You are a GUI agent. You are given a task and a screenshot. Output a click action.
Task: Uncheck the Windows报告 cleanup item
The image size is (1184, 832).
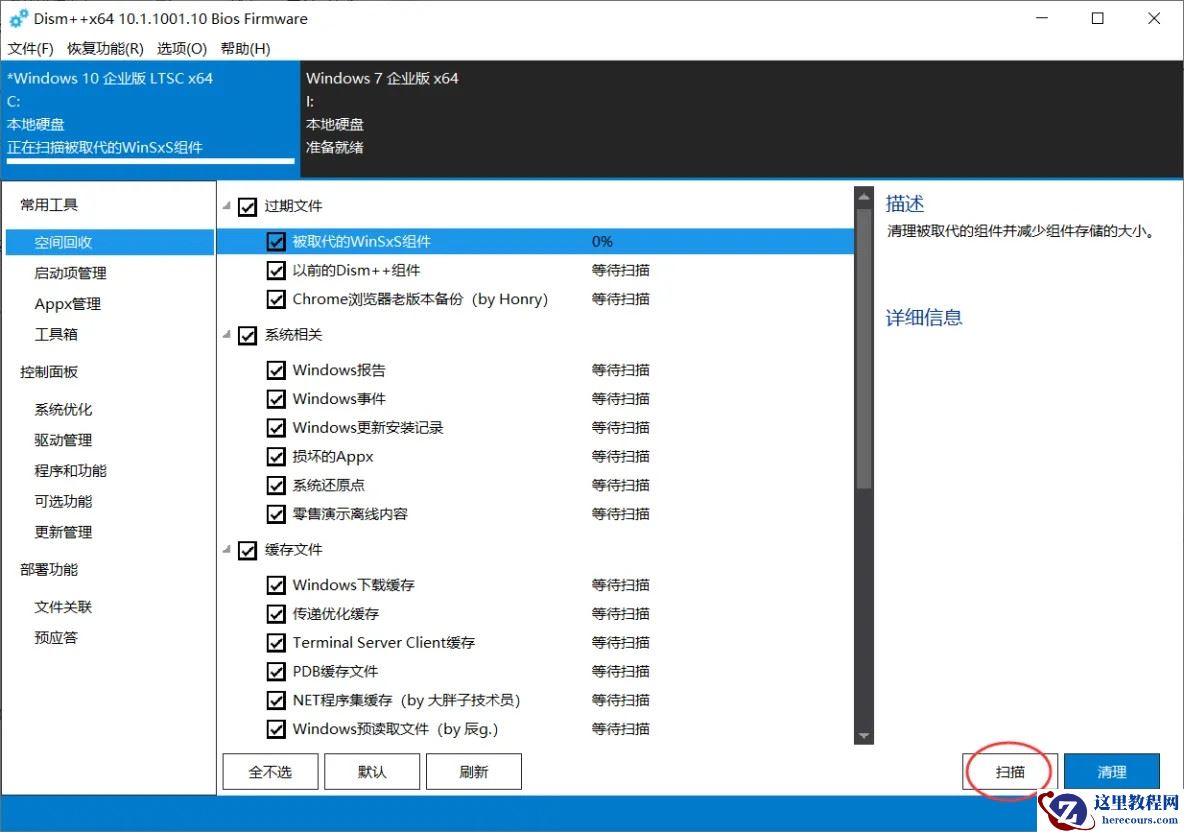pyautogui.click(x=277, y=369)
